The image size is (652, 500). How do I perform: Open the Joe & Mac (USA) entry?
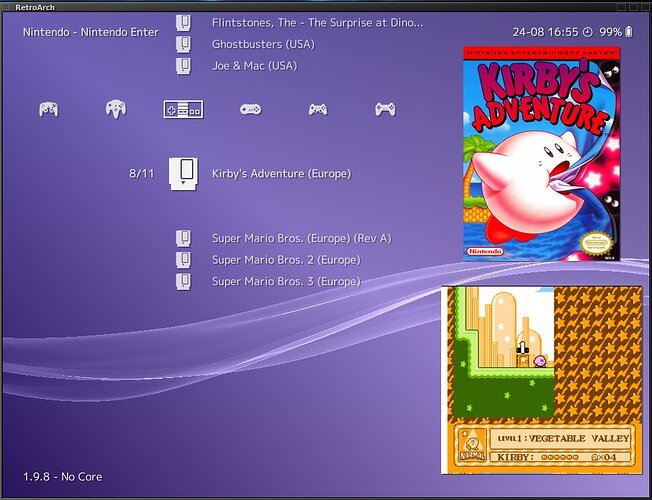click(254, 66)
